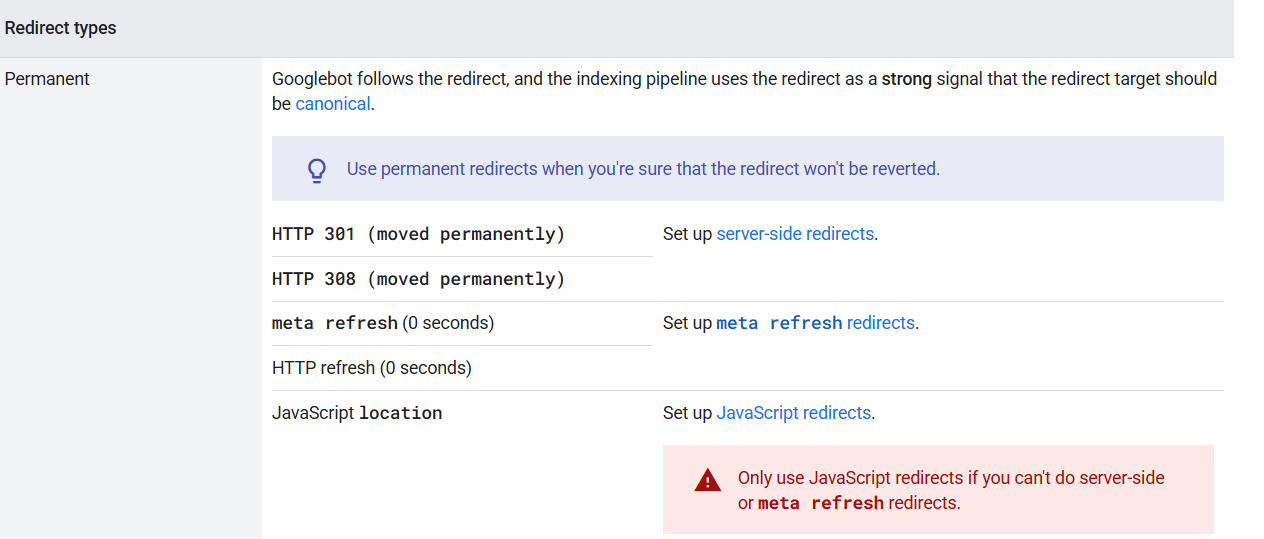Open the server-side redirects link

pyautogui.click(x=796, y=234)
